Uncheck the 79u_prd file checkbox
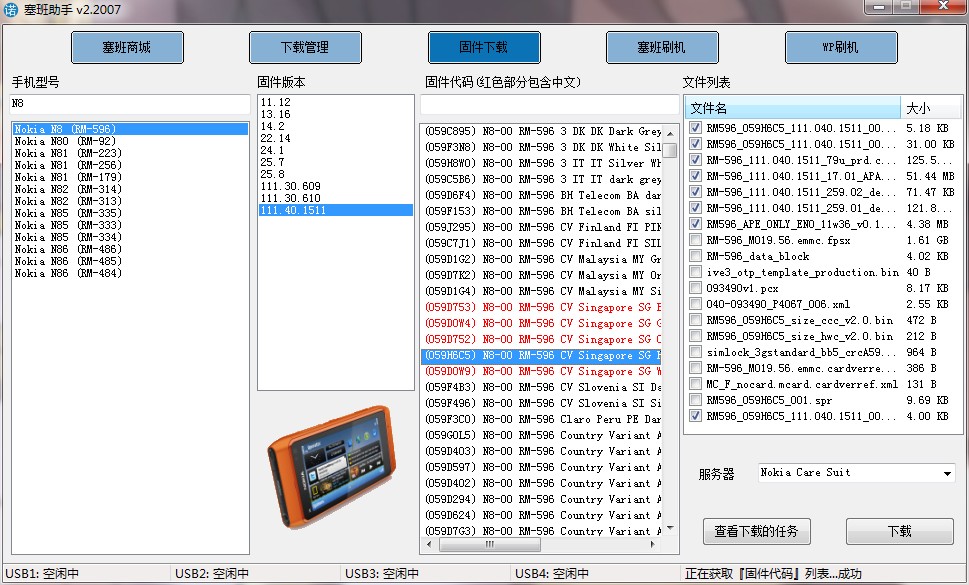 tap(695, 159)
